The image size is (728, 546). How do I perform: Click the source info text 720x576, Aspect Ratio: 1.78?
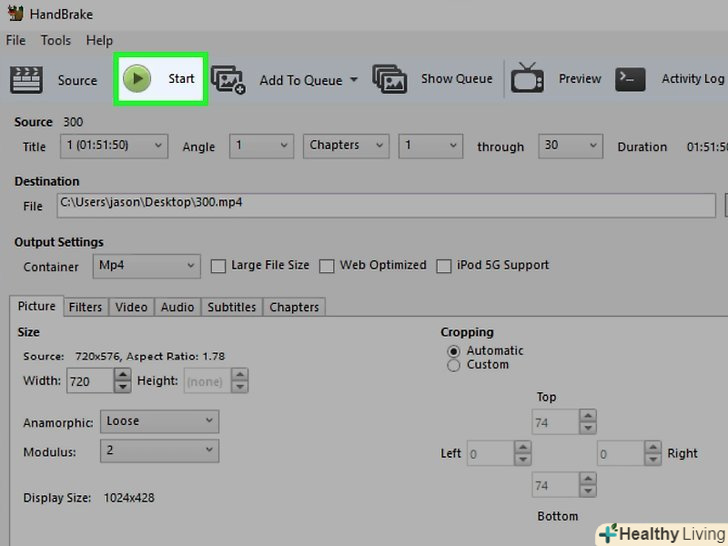point(150,356)
